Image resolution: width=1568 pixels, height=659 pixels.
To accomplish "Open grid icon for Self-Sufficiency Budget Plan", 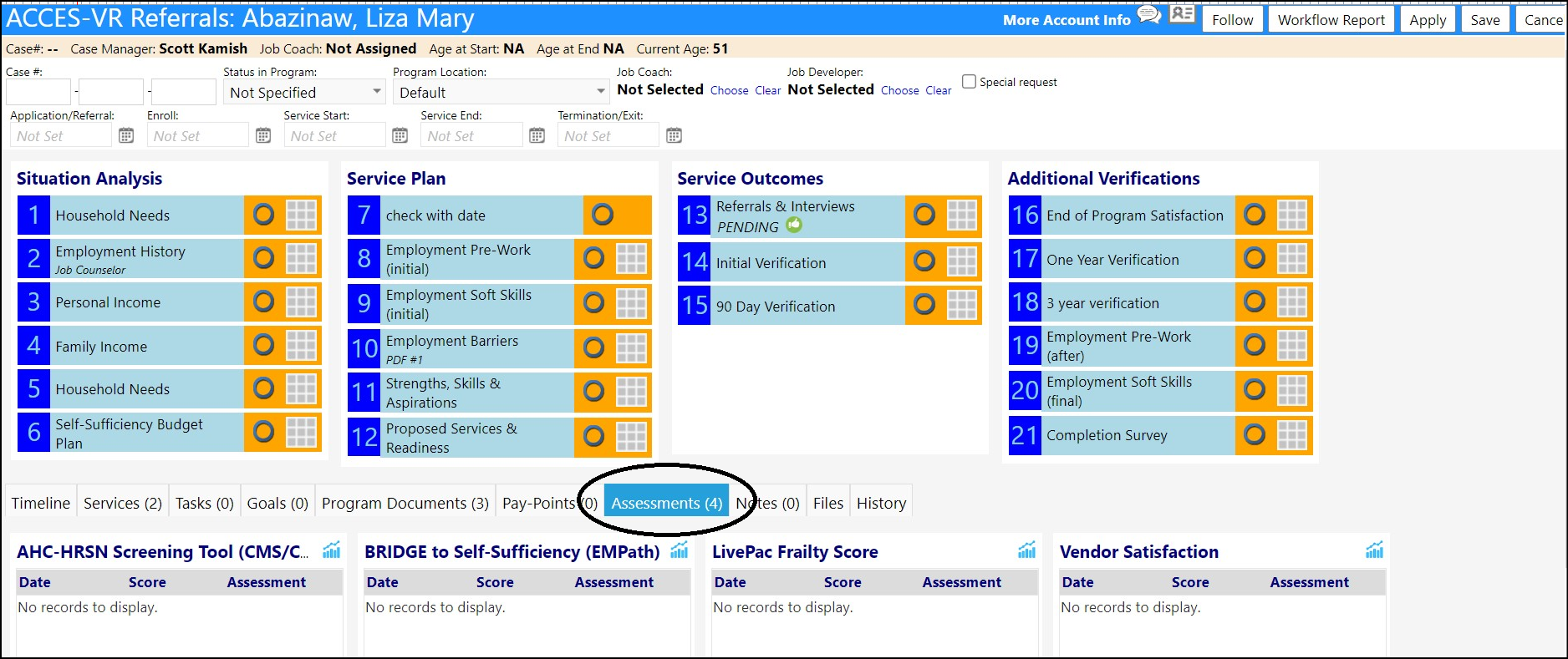I will click(301, 432).
